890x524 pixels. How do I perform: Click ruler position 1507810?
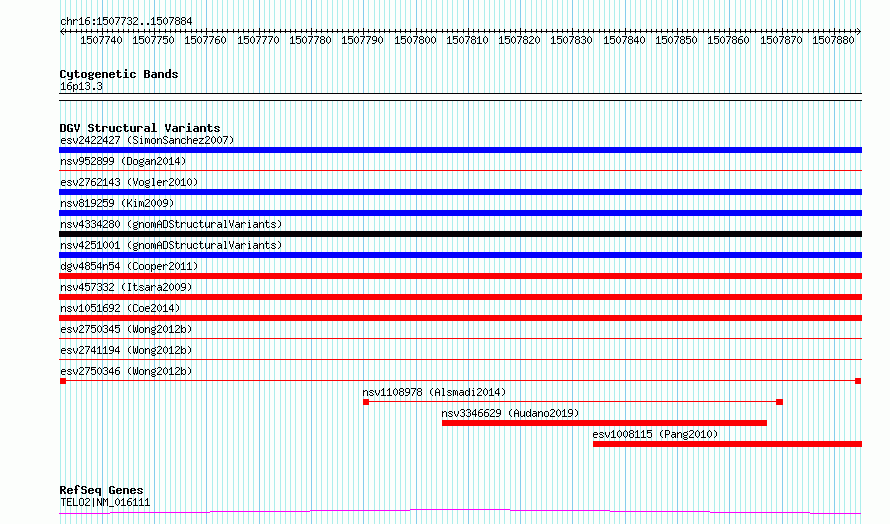(468, 40)
